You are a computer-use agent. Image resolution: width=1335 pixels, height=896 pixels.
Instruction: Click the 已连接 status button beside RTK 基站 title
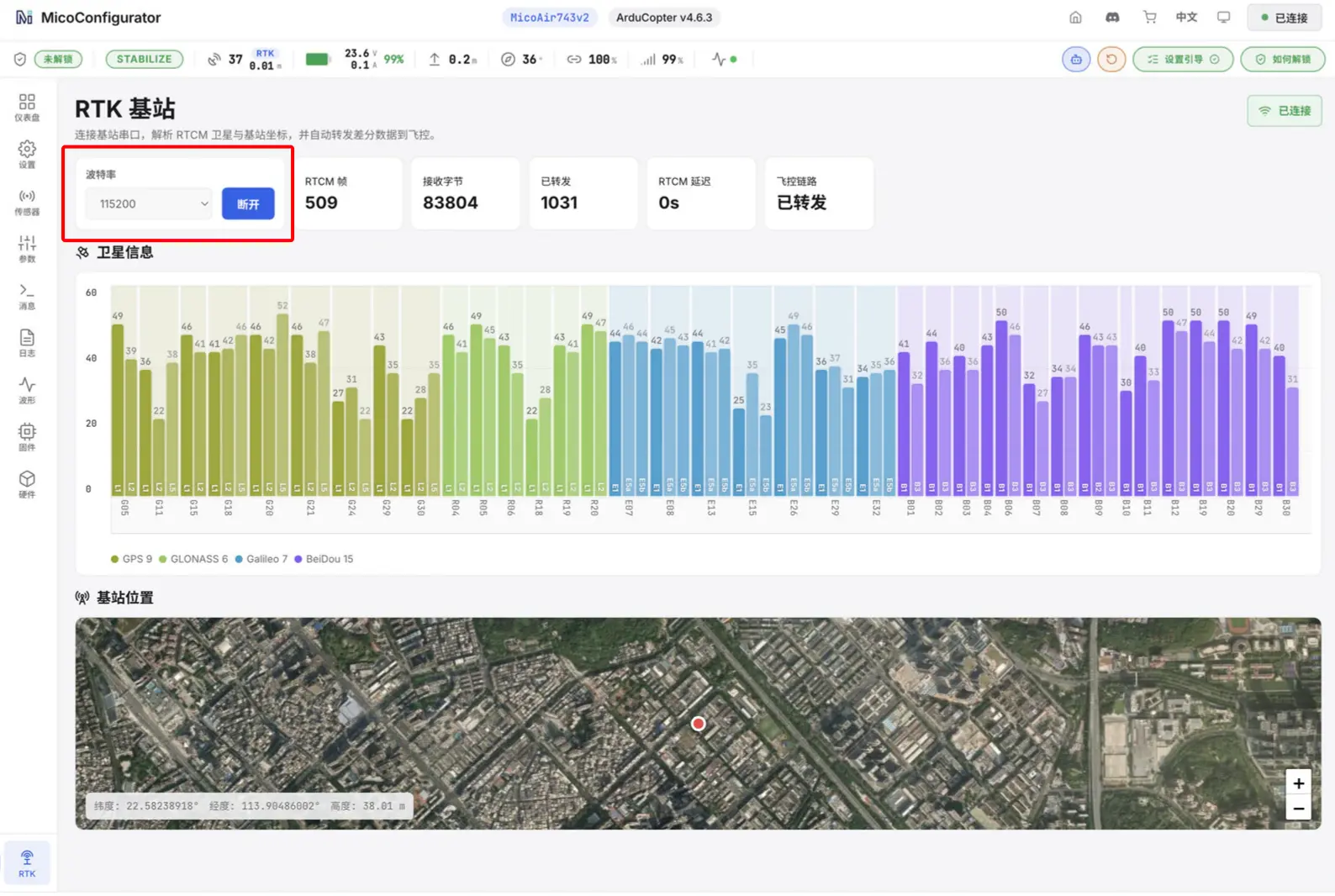[x=1285, y=111]
